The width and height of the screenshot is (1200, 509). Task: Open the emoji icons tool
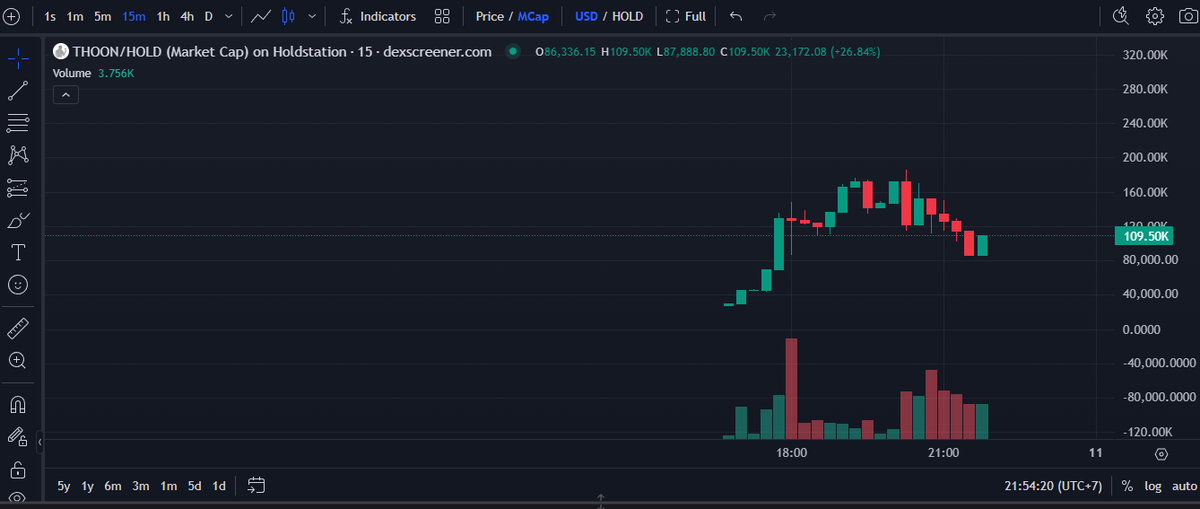click(17, 284)
